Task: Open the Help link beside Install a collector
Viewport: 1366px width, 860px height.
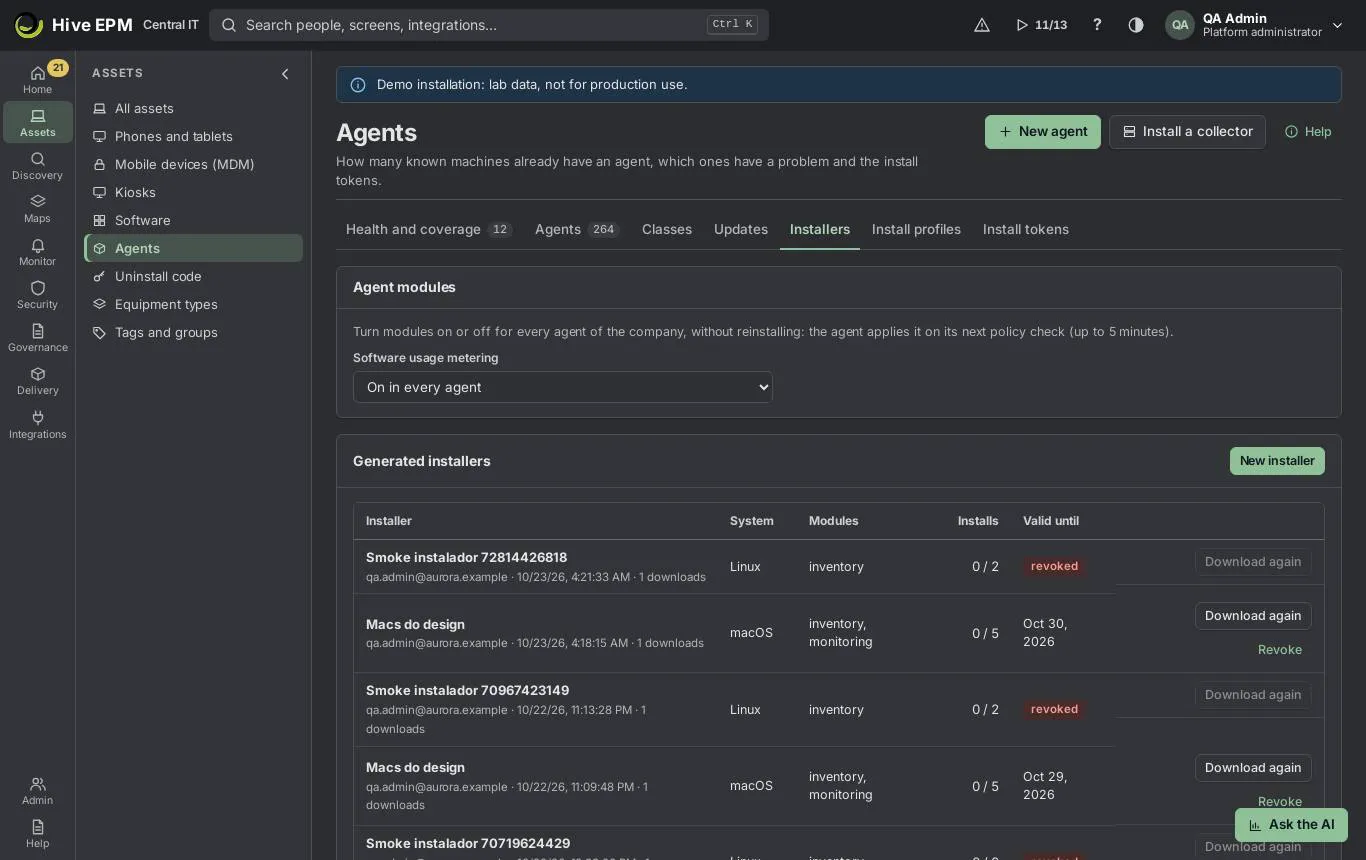Action: pos(1308,132)
